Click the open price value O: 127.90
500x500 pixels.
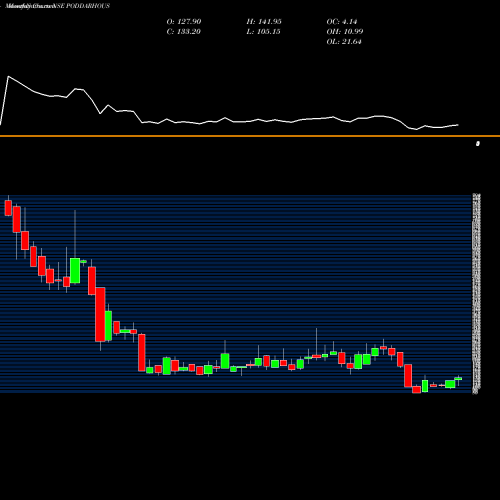pos(184,22)
